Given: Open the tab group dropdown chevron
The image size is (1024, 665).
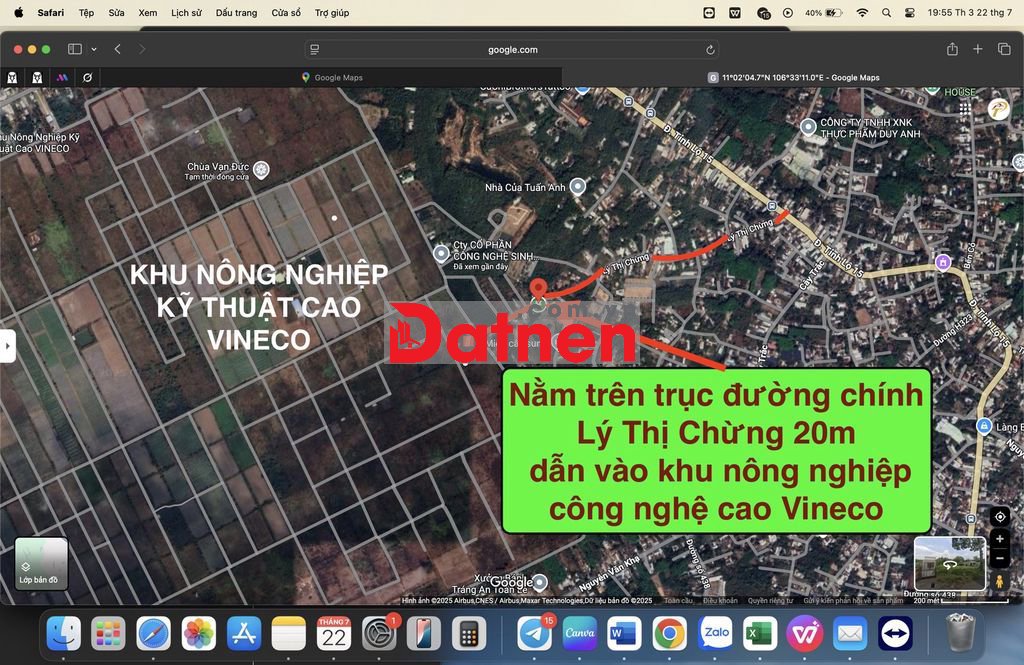Looking at the screenshot, I should 94,49.
